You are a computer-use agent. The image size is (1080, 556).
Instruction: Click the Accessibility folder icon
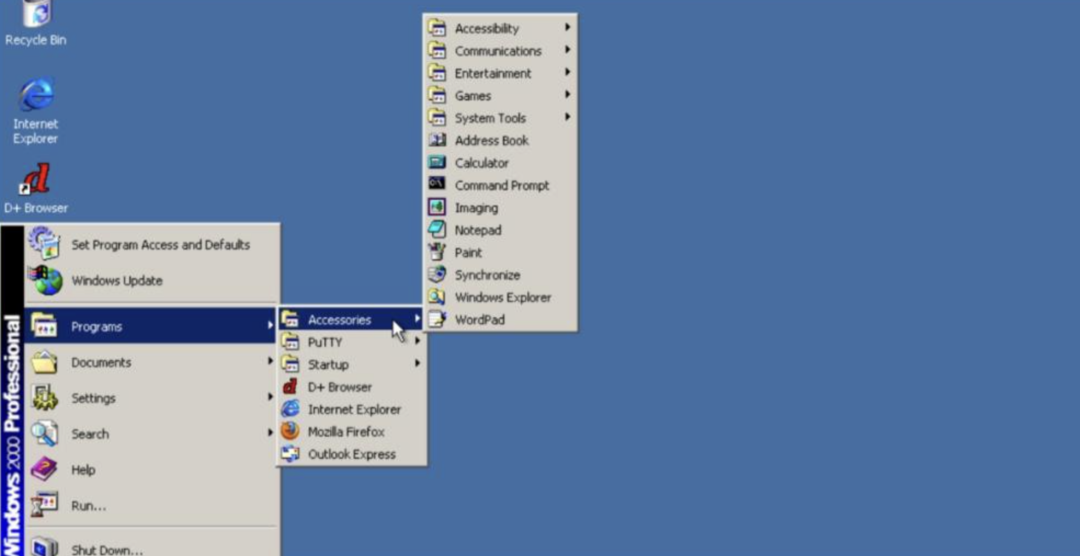click(437, 28)
